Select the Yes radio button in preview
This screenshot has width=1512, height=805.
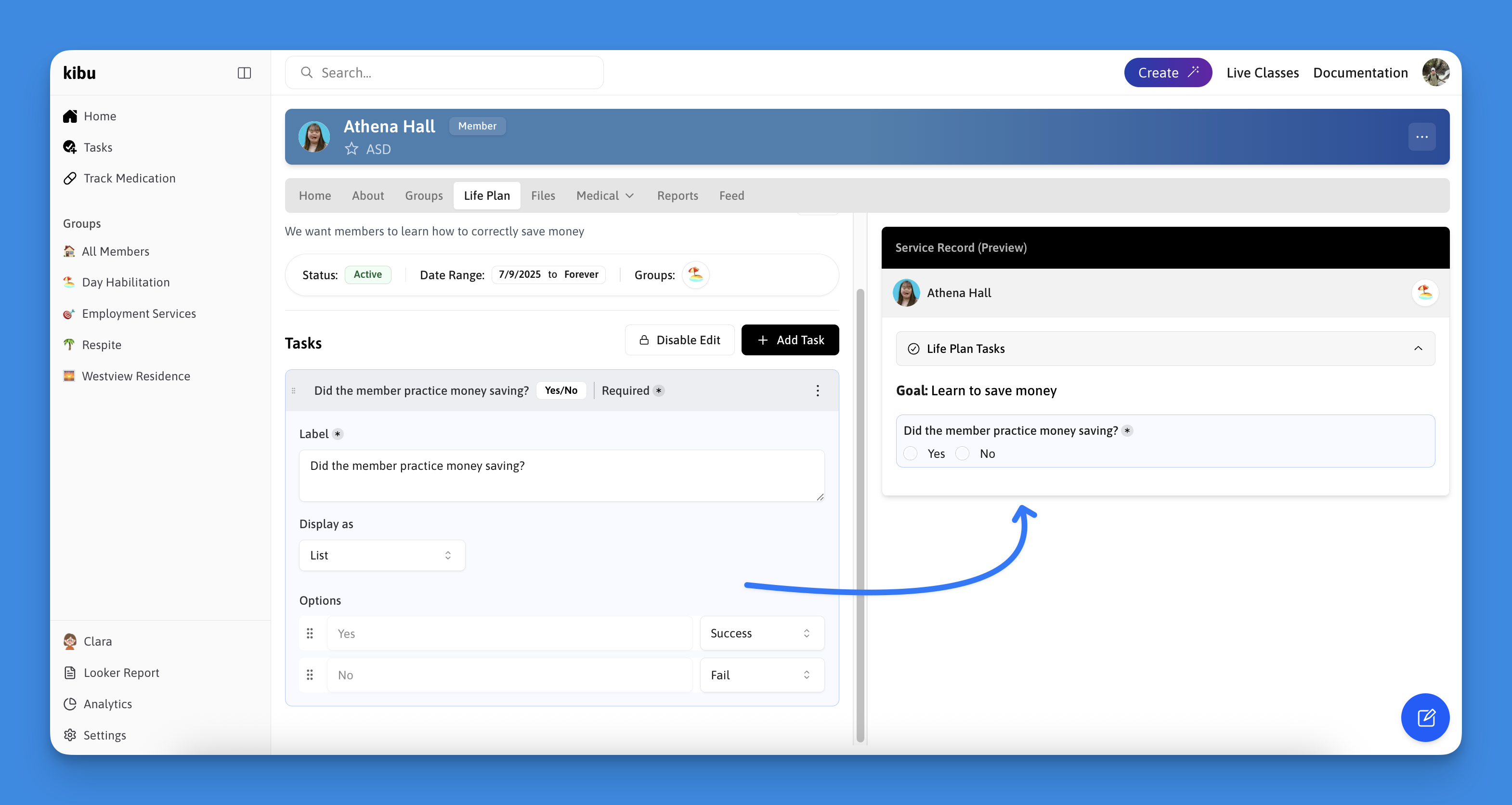click(x=911, y=454)
